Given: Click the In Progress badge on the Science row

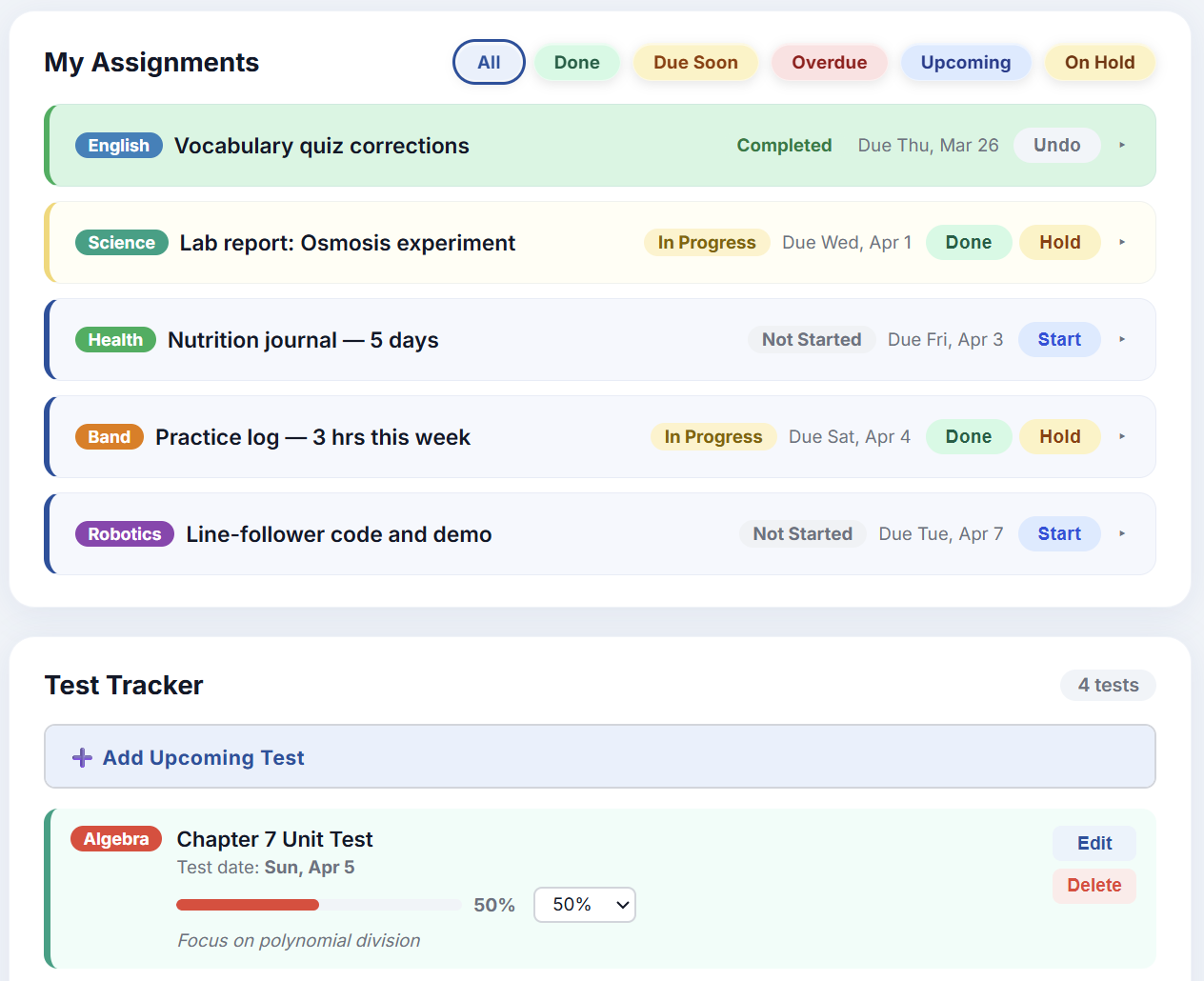Looking at the screenshot, I should coord(707,242).
